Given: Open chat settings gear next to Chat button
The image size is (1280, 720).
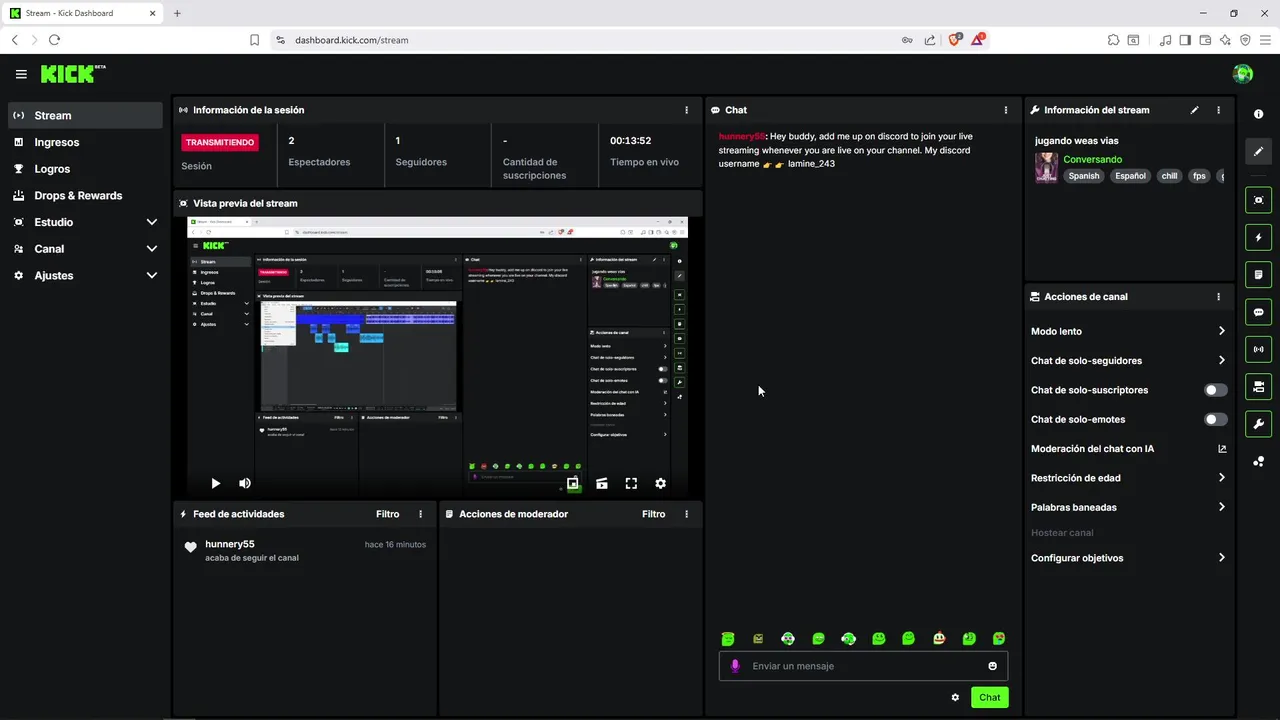Looking at the screenshot, I should [x=955, y=697].
